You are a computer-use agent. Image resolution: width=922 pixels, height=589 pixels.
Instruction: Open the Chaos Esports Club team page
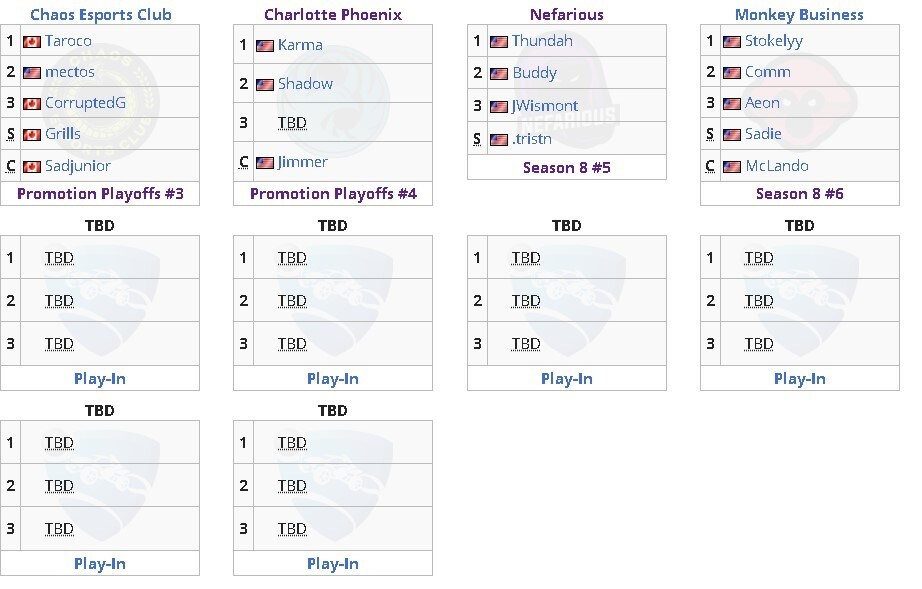pyautogui.click(x=101, y=15)
